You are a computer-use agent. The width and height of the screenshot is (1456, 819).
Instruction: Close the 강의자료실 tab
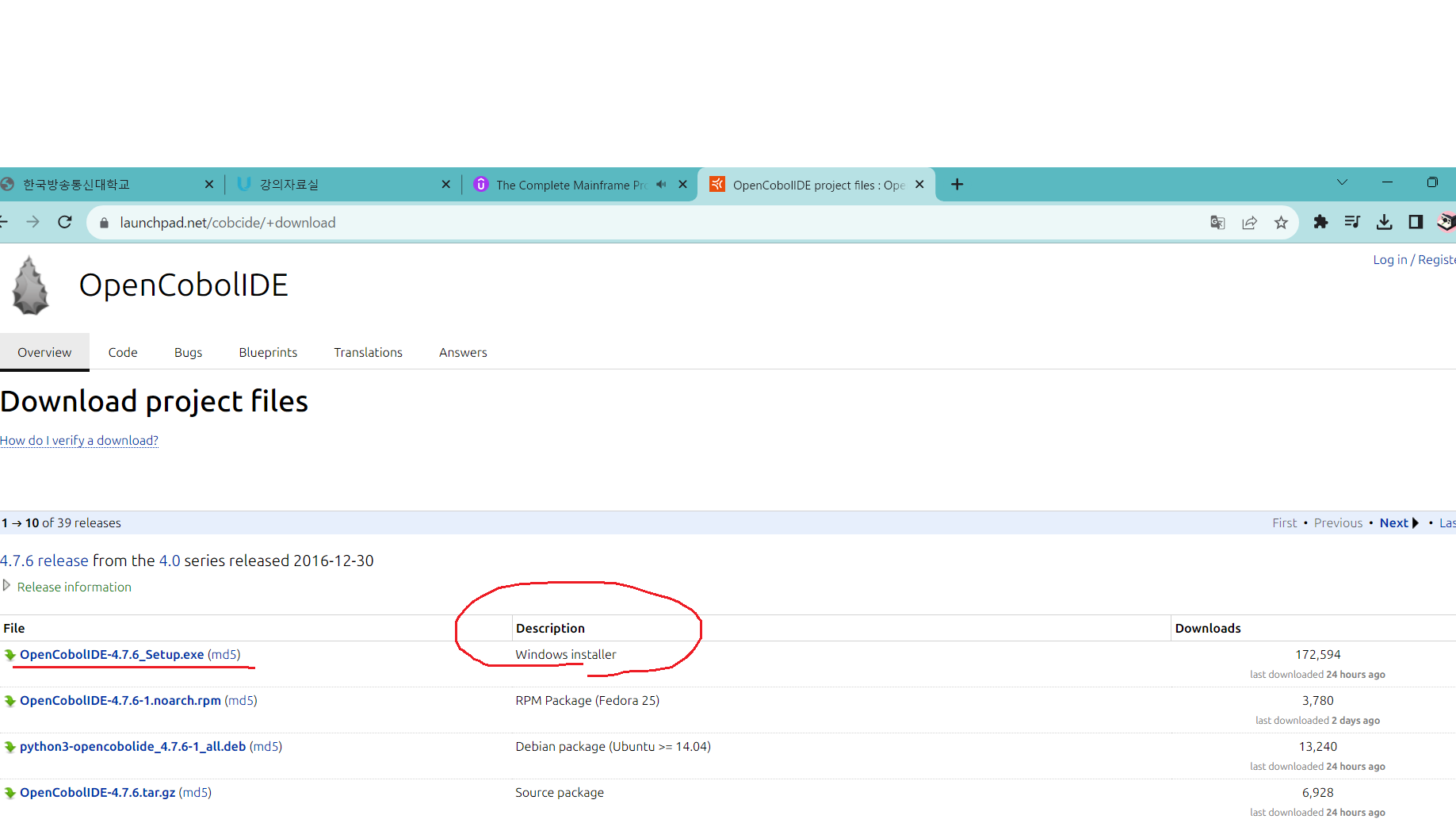point(446,185)
